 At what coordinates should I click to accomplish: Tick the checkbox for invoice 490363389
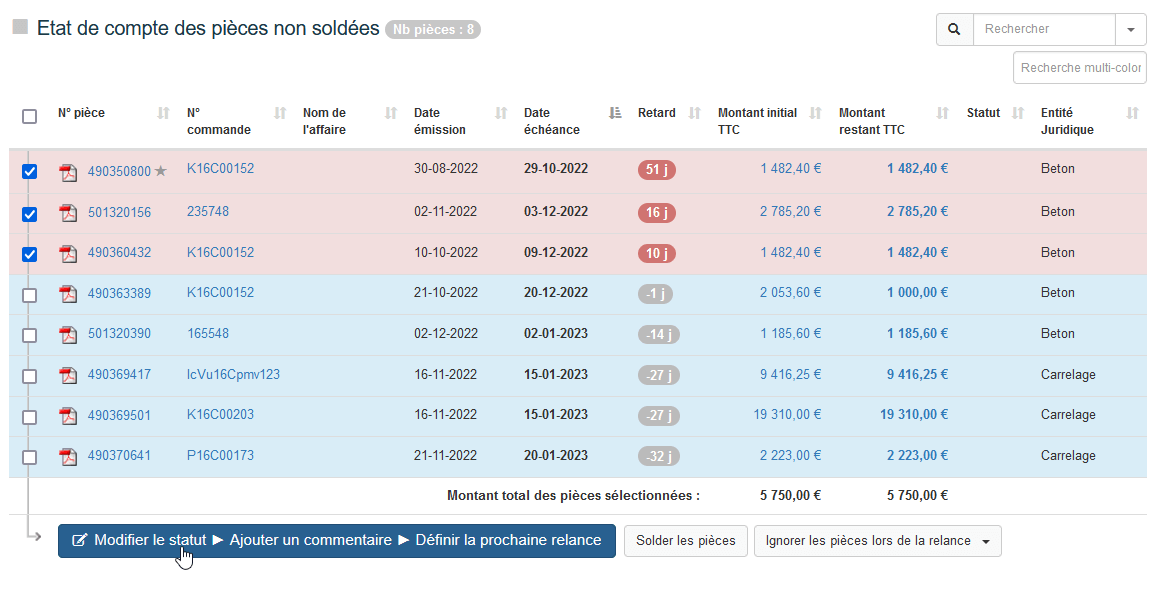(30, 295)
